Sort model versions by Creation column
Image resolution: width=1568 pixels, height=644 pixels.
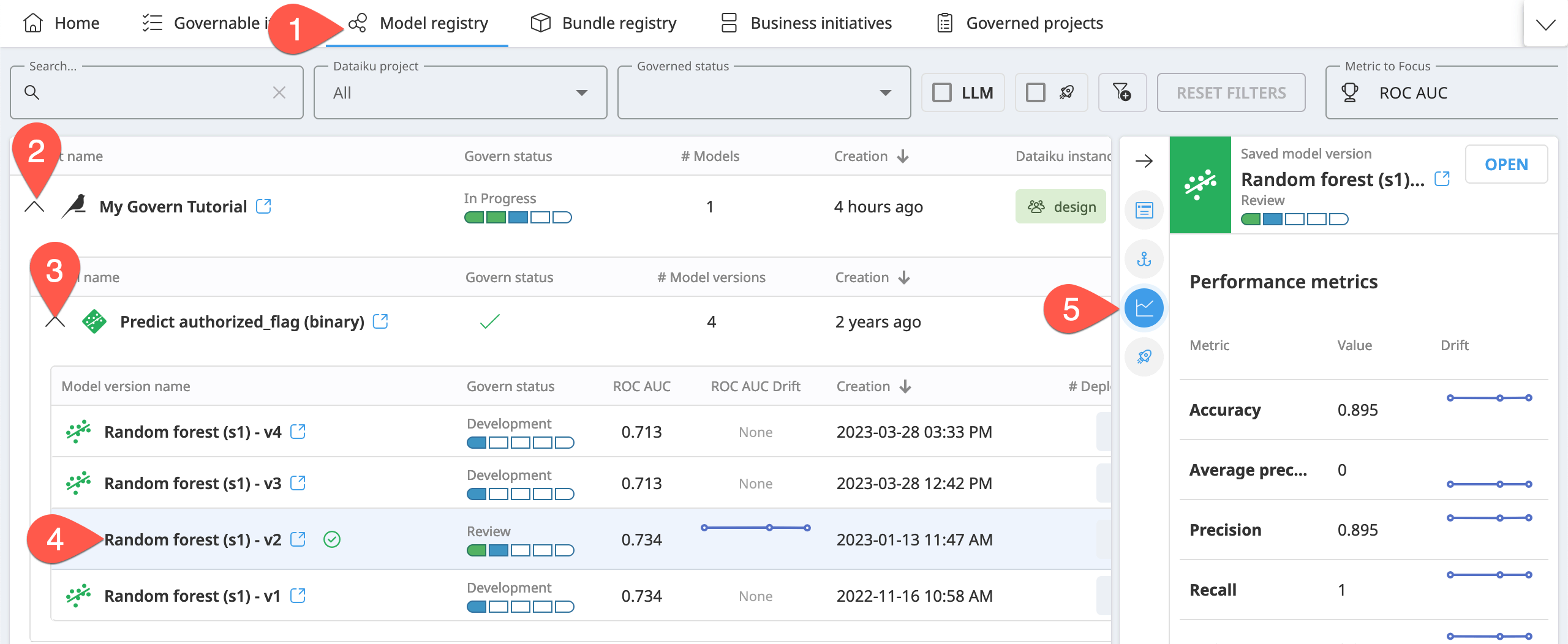pyautogui.click(x=874, y=386)
